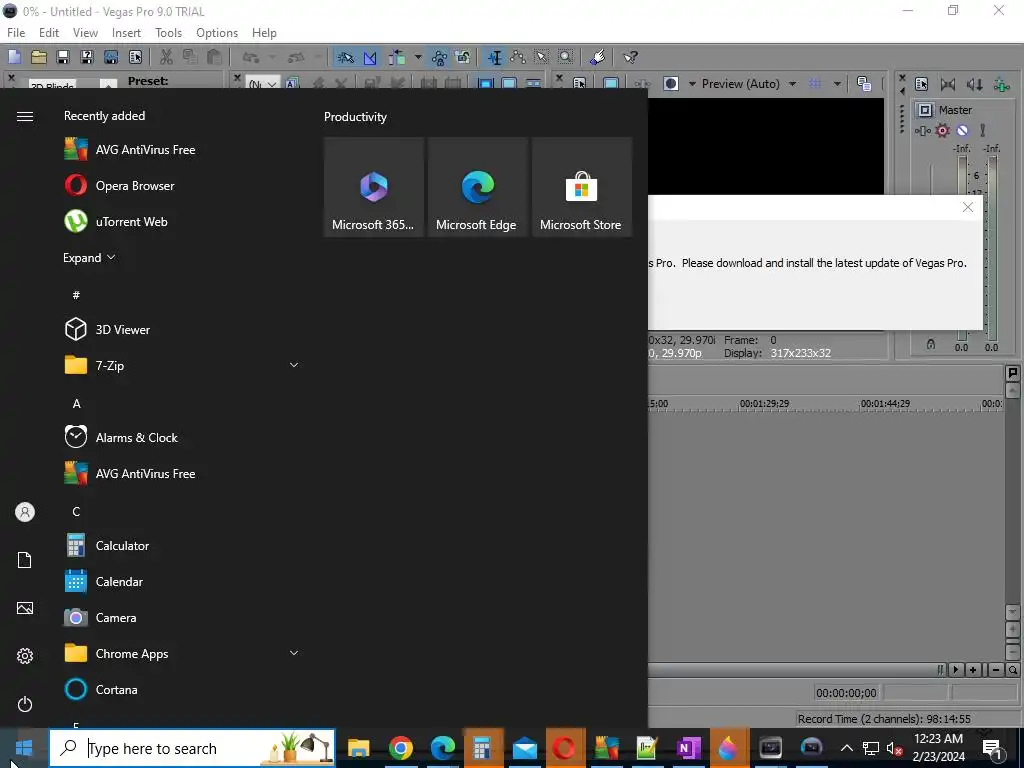Open Microsoft Edge tile

coord(477,187)
